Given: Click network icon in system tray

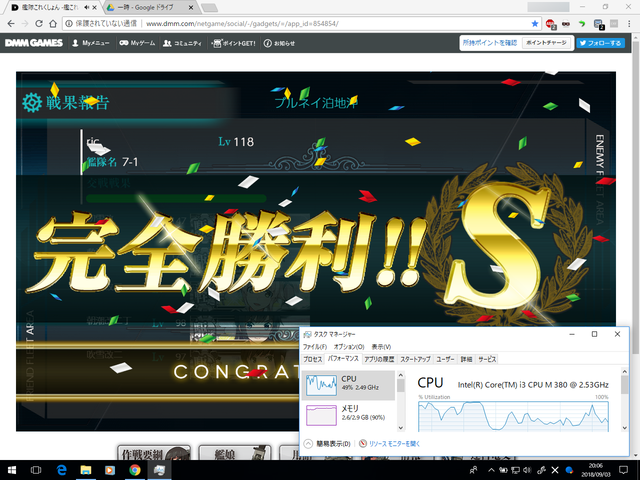Looking at the screenshot, I should coord(516,470).
